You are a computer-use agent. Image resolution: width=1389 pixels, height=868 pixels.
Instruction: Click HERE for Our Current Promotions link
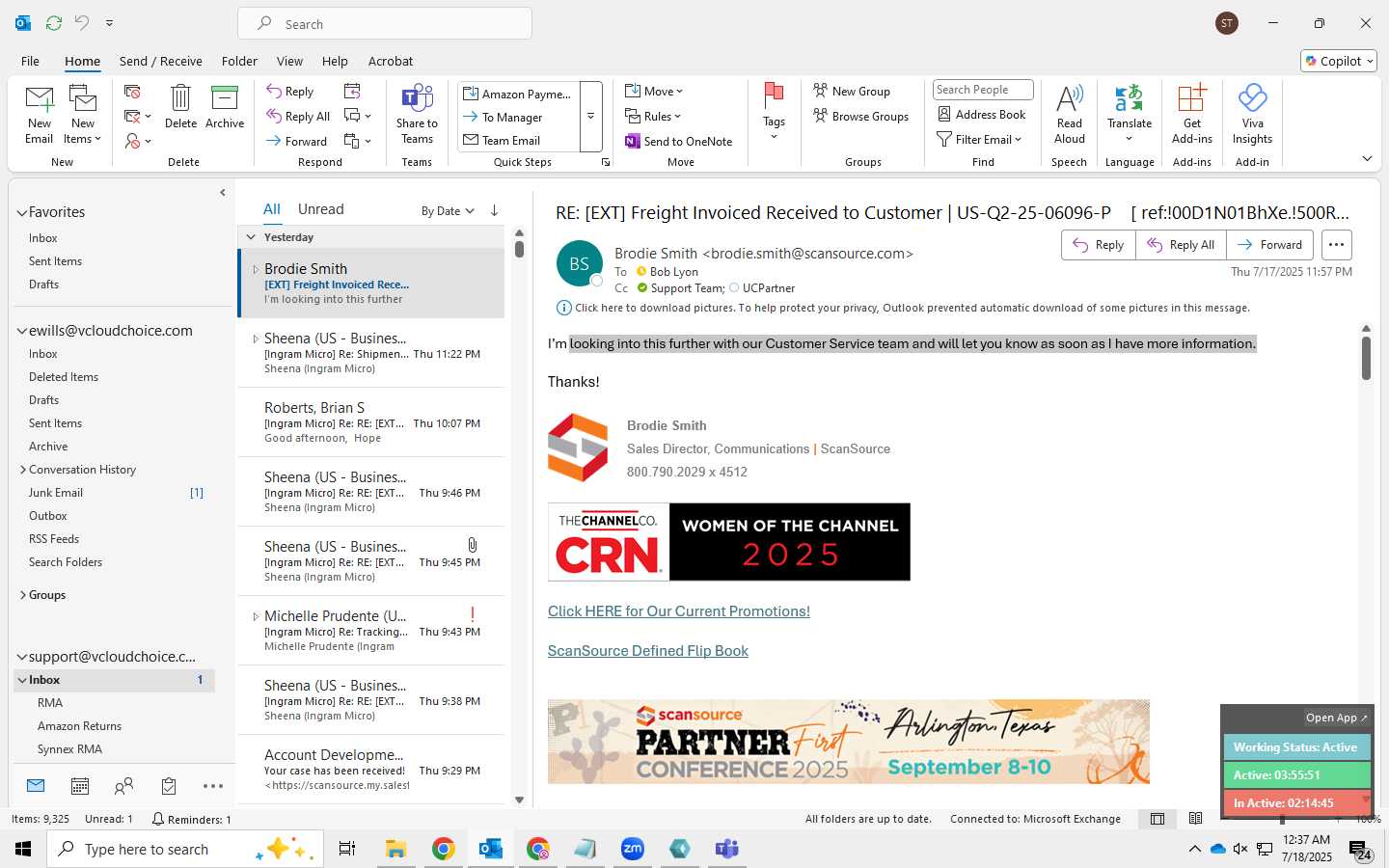point(678,611)
